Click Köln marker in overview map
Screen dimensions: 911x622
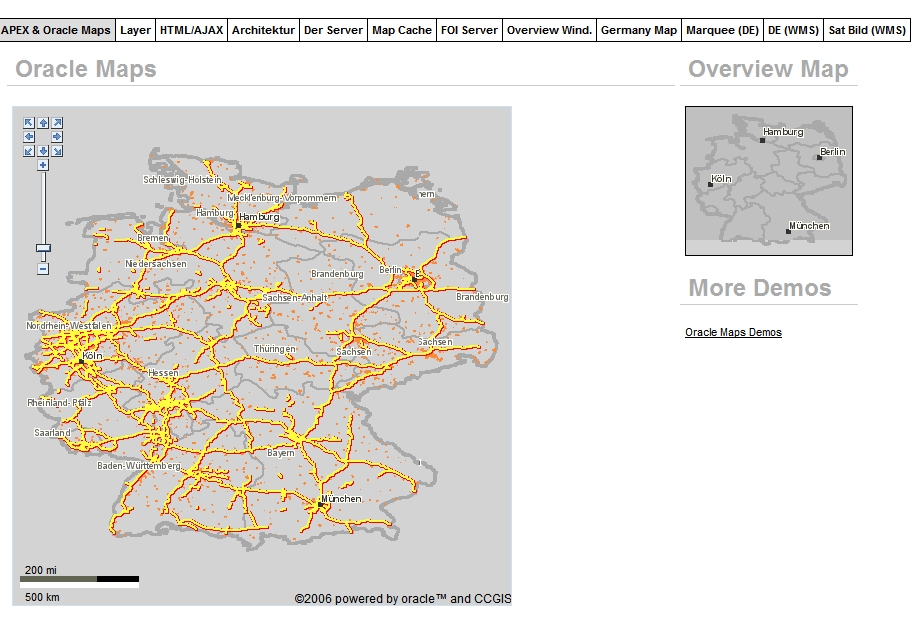point(710,185)
